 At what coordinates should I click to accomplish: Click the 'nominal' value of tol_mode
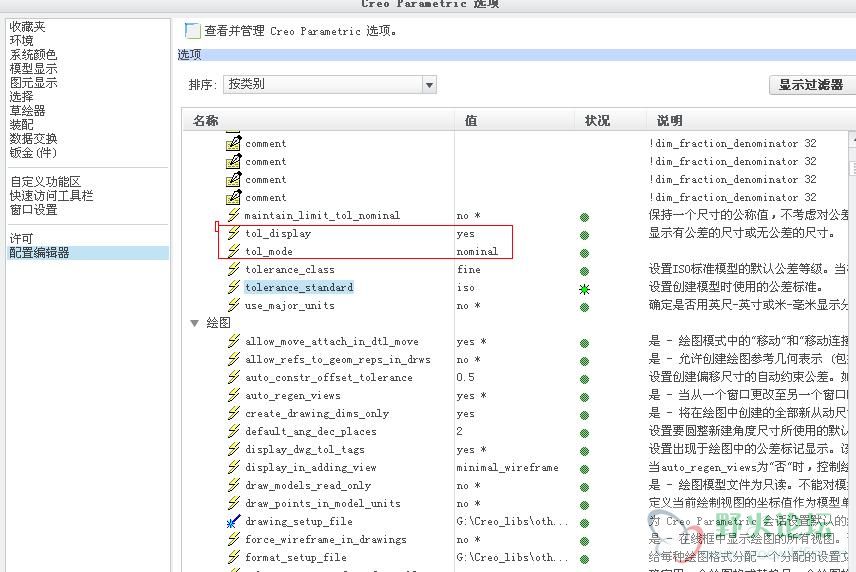477,252
